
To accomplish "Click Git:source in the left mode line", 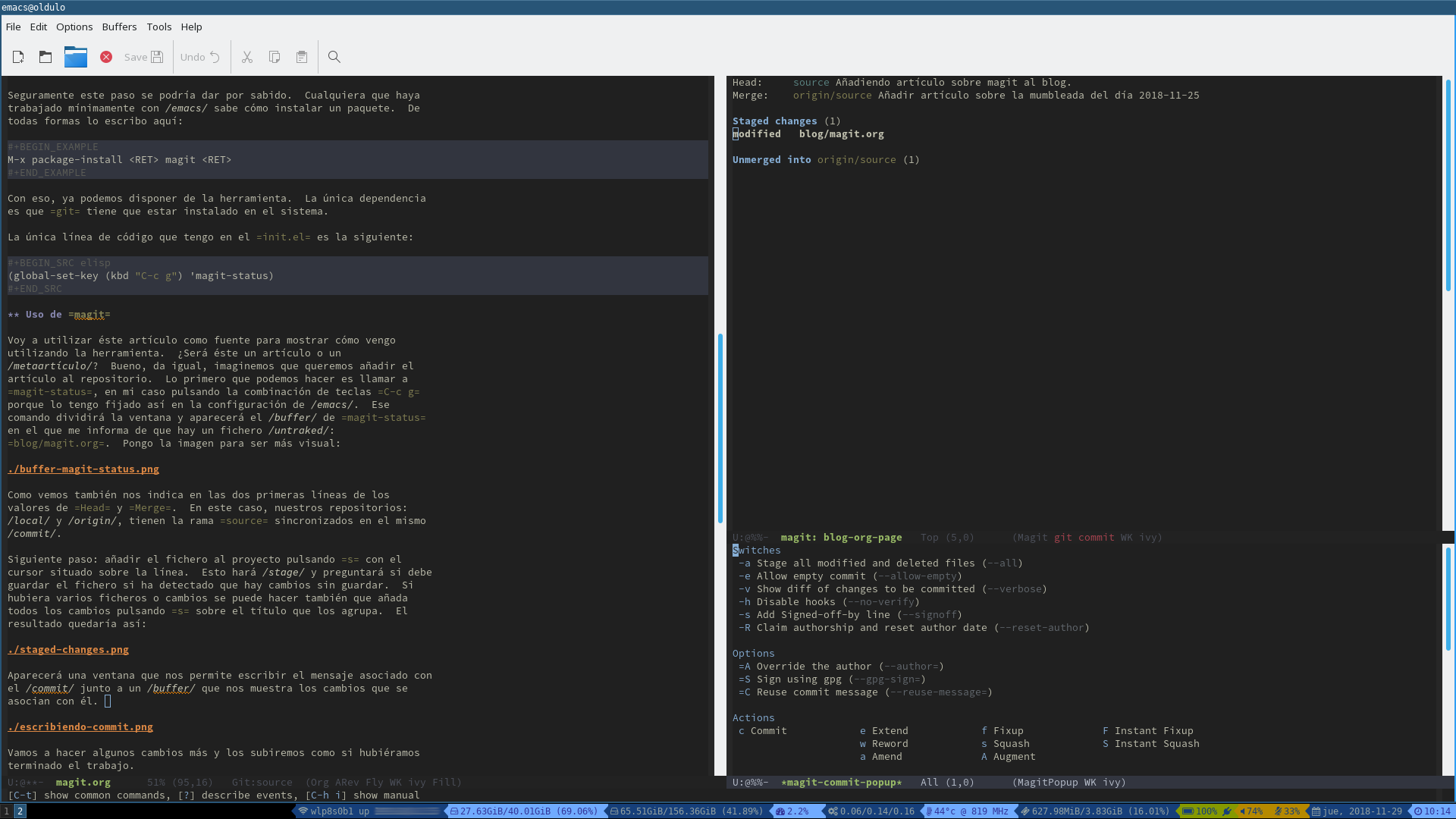I will [262, 783].
